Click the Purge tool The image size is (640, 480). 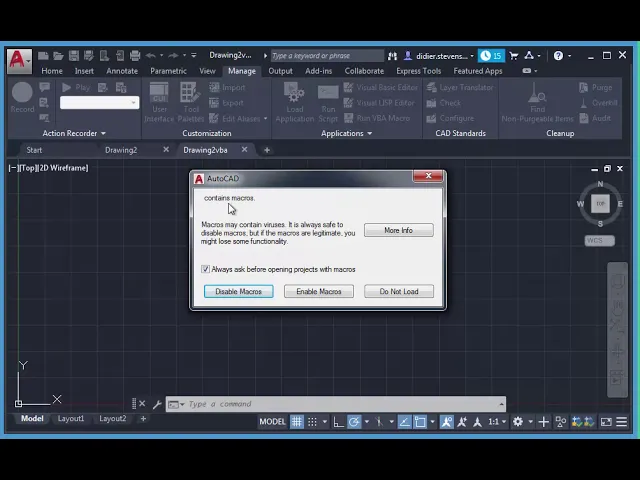pyautogui.click(x=596, y=87)
